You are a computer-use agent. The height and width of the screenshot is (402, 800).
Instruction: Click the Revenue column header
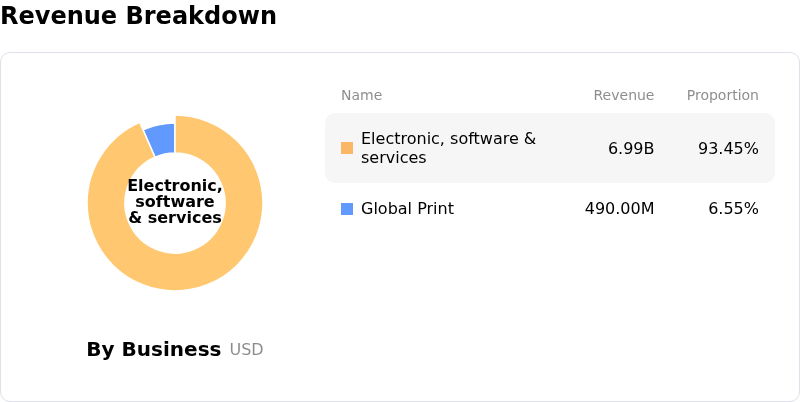click(623, 96)
